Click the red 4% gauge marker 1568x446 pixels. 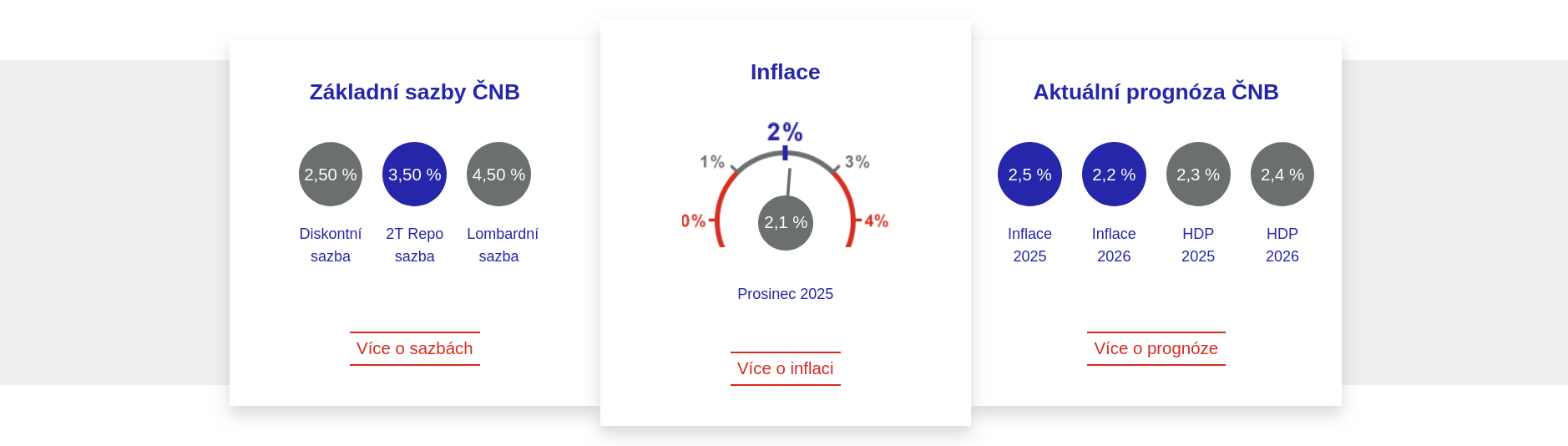click(x=875, y=221)
